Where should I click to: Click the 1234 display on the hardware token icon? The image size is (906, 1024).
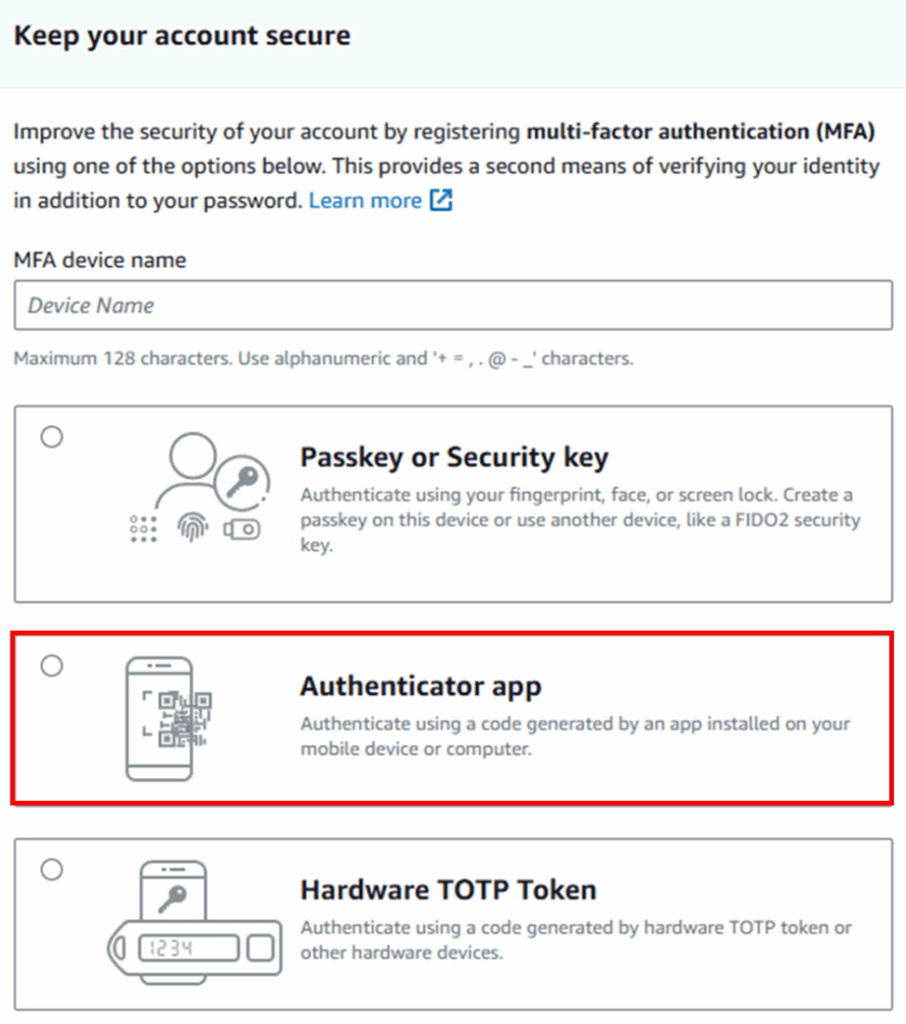188,948
